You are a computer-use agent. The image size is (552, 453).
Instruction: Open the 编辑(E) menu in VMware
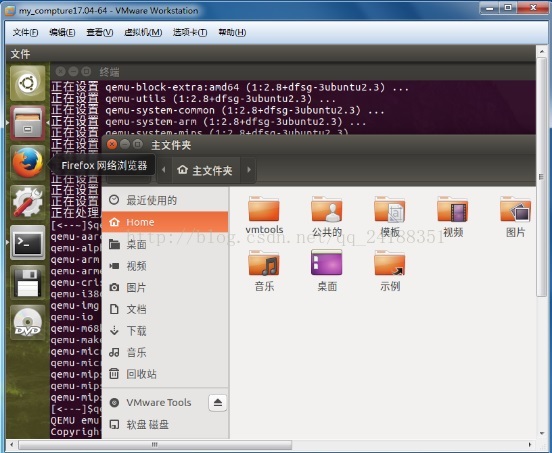62,32
